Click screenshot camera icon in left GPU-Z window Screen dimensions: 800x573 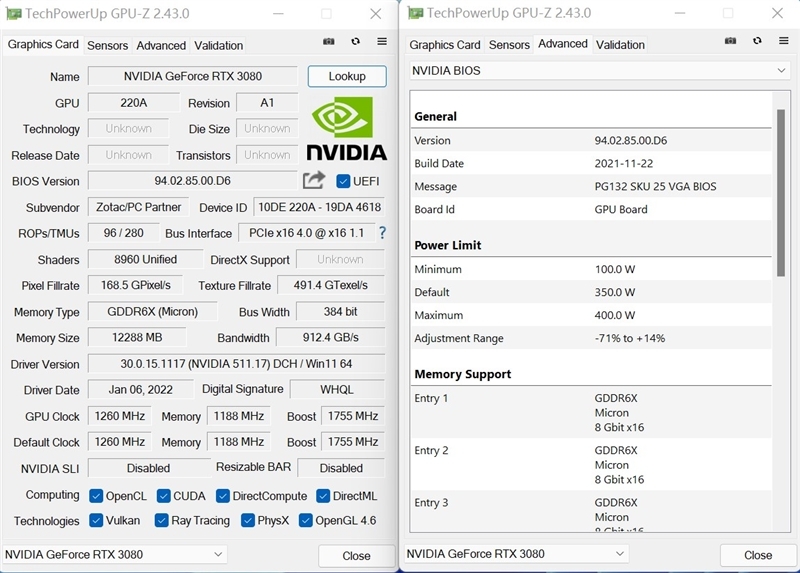[329, 41]
